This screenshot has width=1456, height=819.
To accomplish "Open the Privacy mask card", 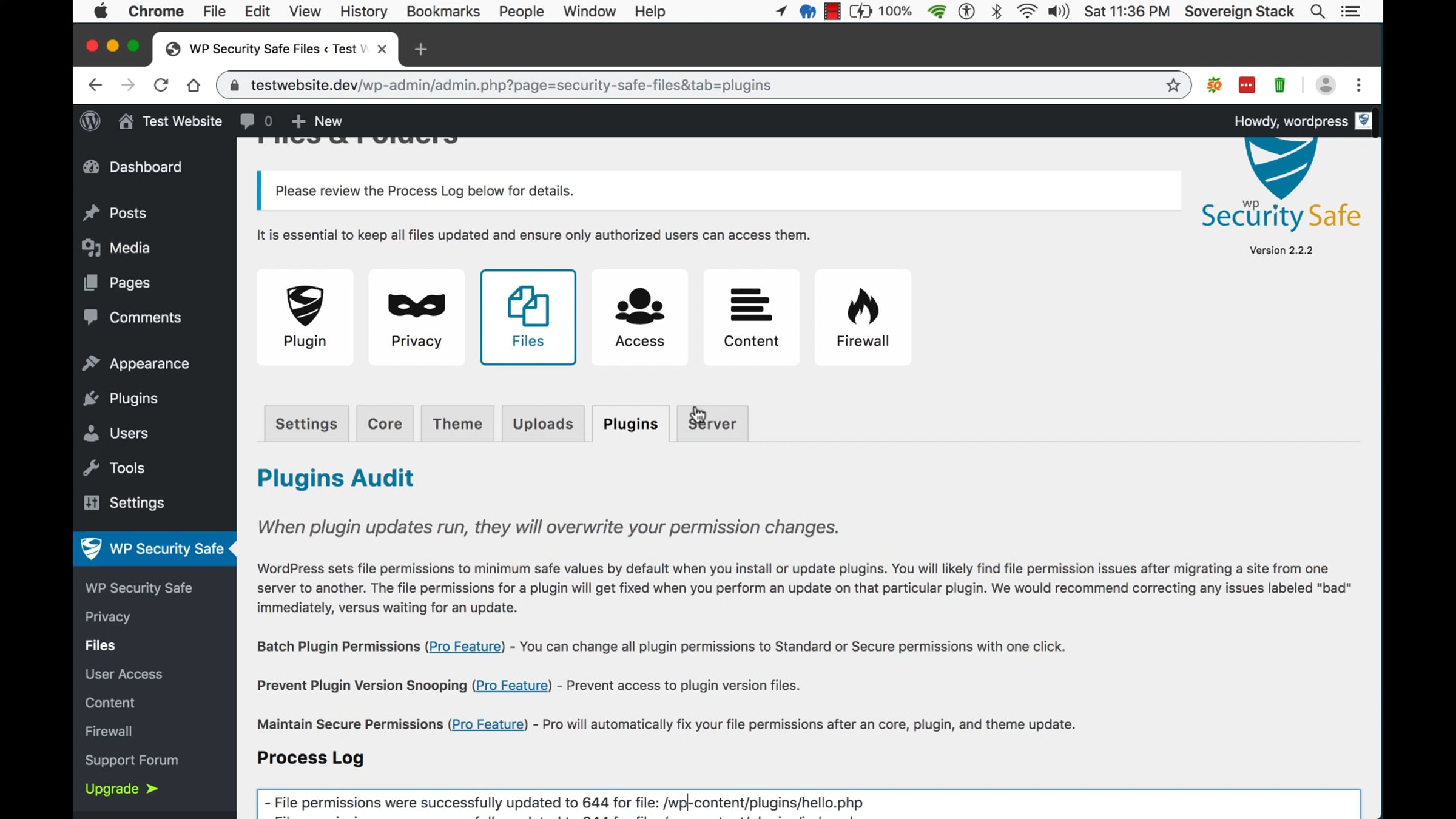I will click(x=416, y=317).
